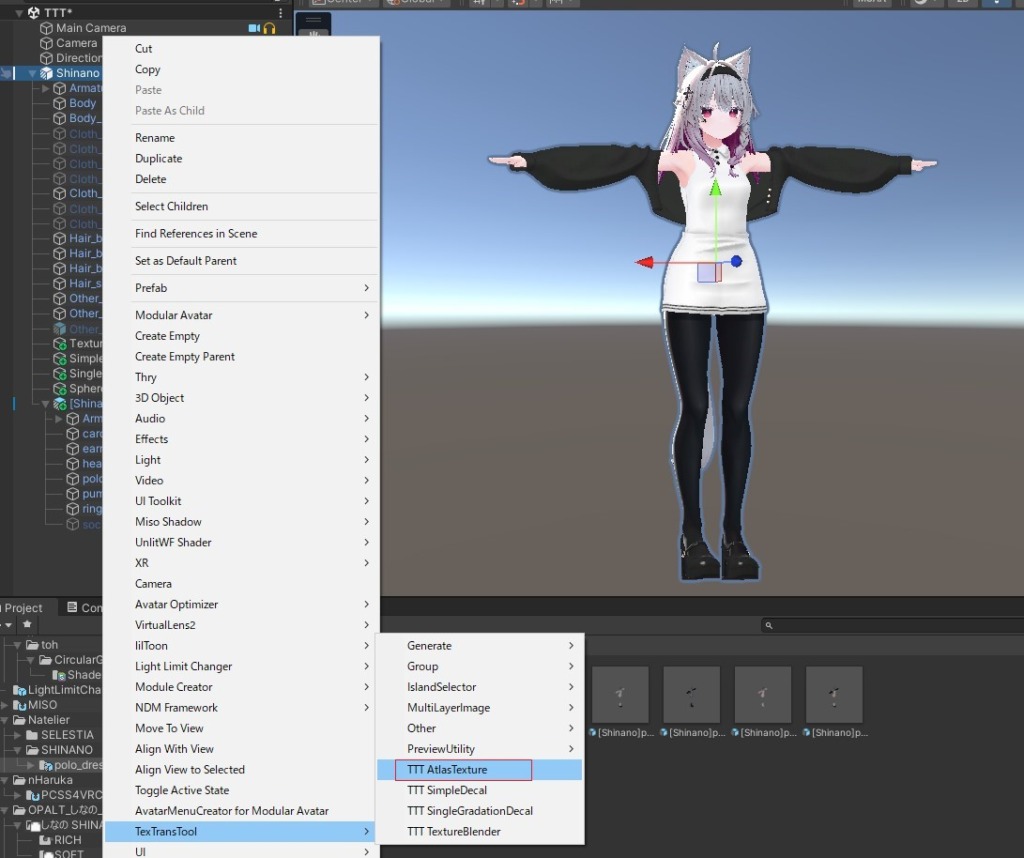Choose Cut from the context menu
1024x858 pixels.
pos(242,48)
